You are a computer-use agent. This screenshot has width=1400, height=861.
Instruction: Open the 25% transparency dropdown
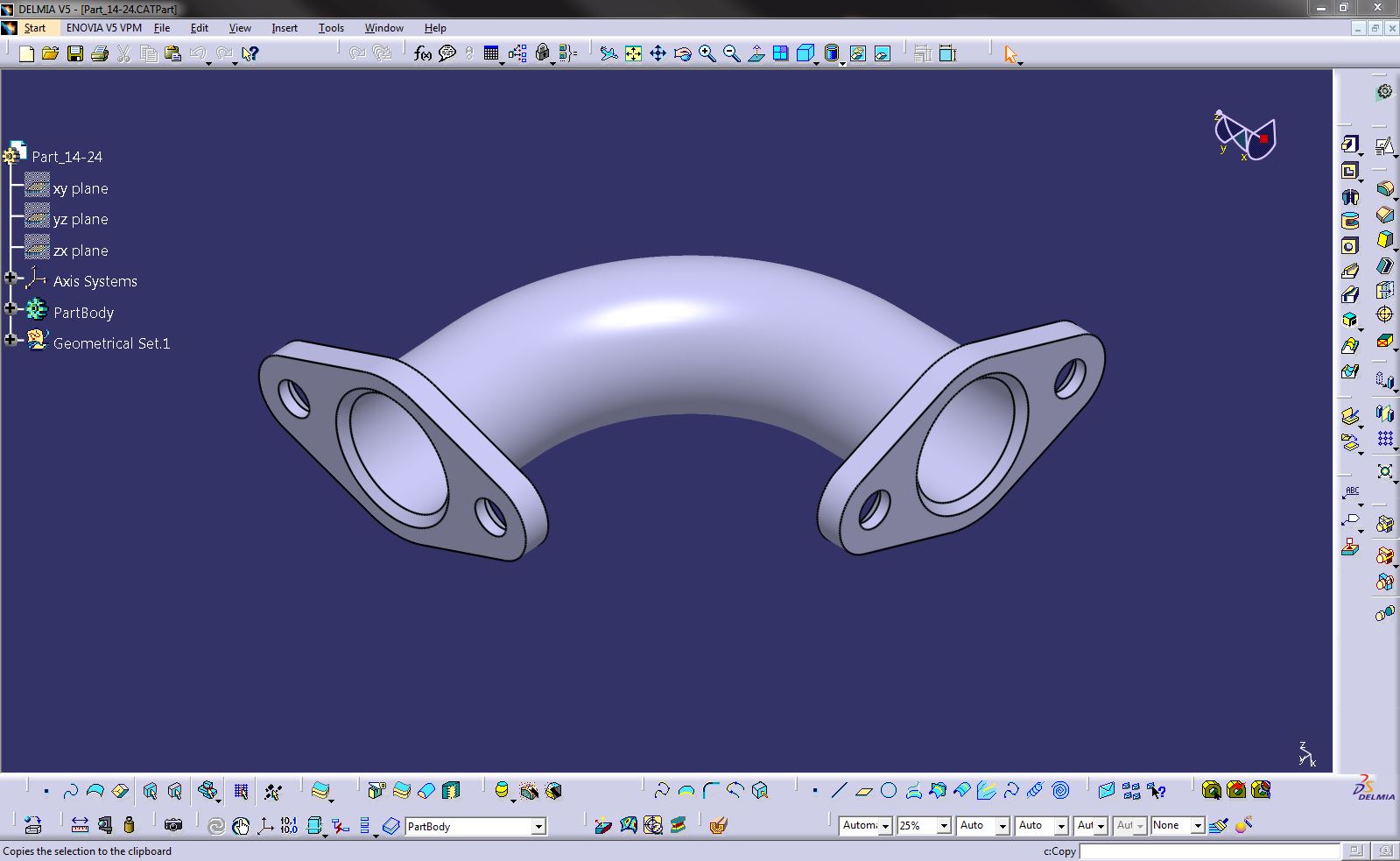coord(944,826)
